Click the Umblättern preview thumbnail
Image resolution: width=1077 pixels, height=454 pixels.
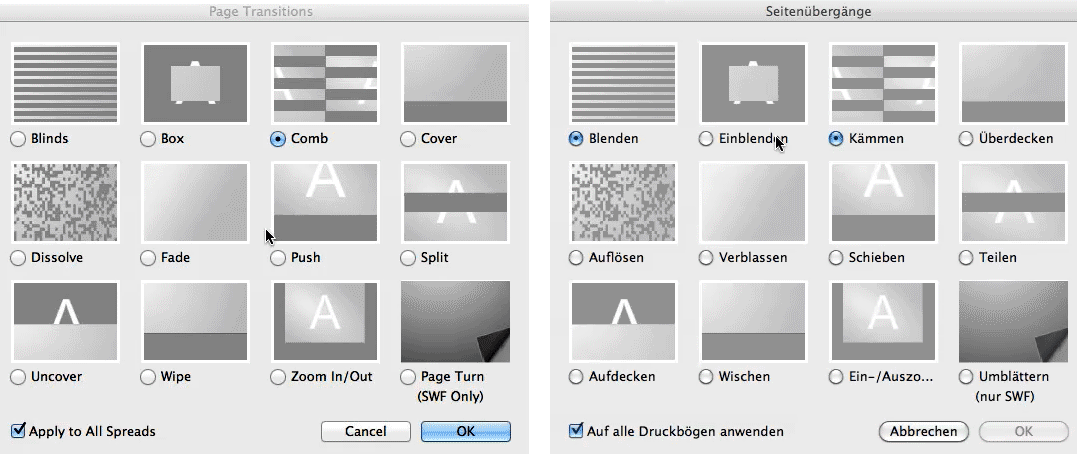point(1013,322)
